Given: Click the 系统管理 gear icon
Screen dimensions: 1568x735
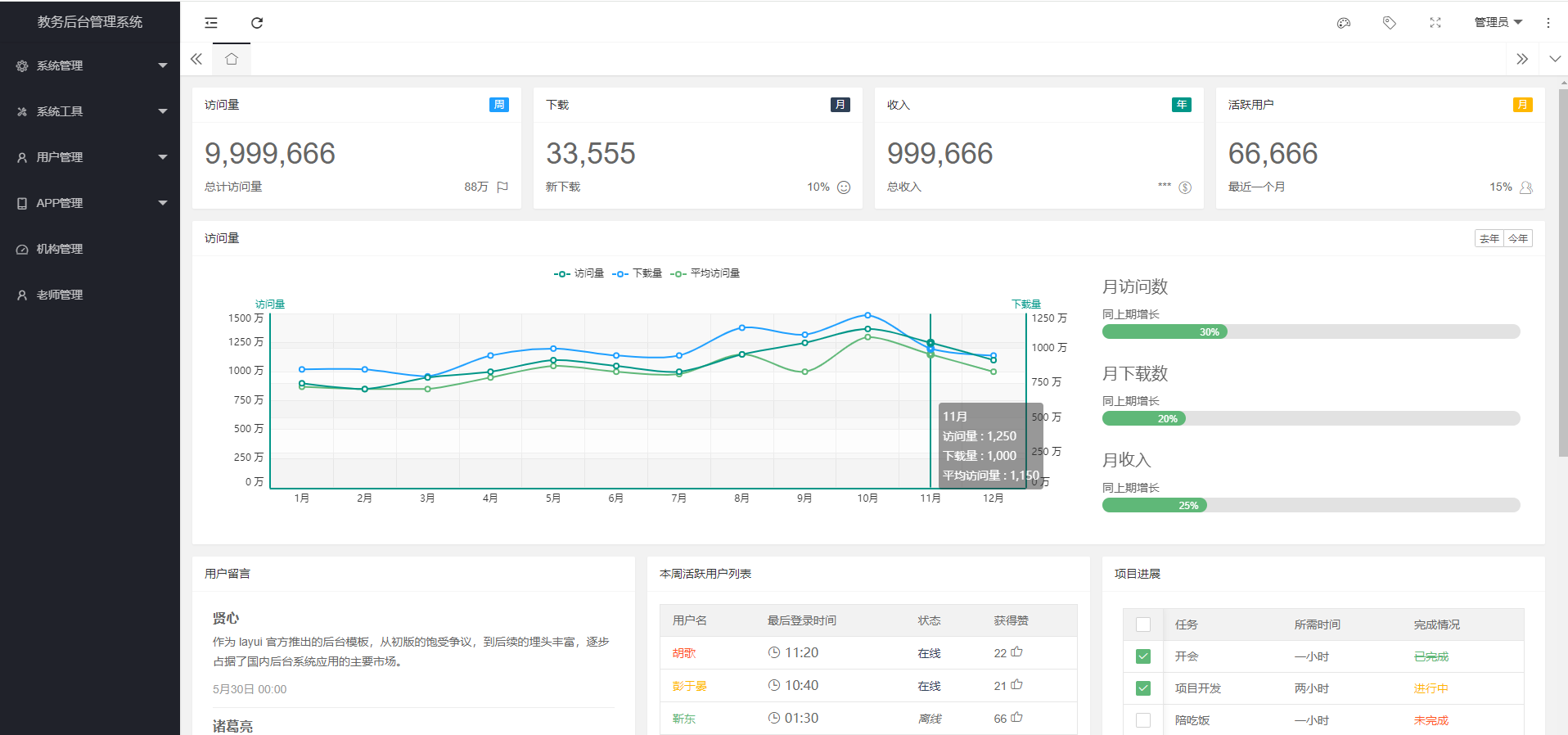Looking at the screenshot, I should pos(22,66).
